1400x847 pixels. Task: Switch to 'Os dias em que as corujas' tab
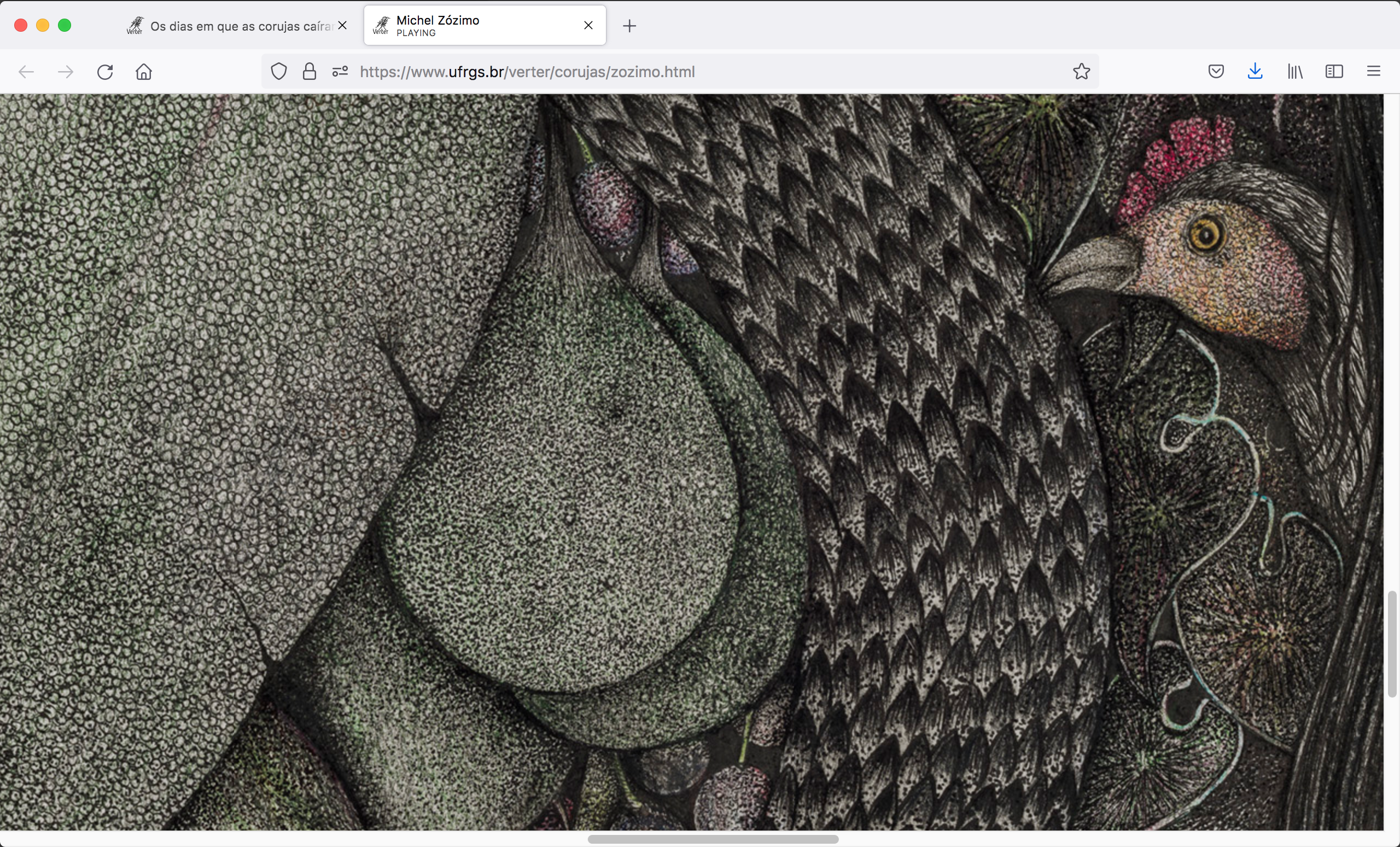point(237,26)
